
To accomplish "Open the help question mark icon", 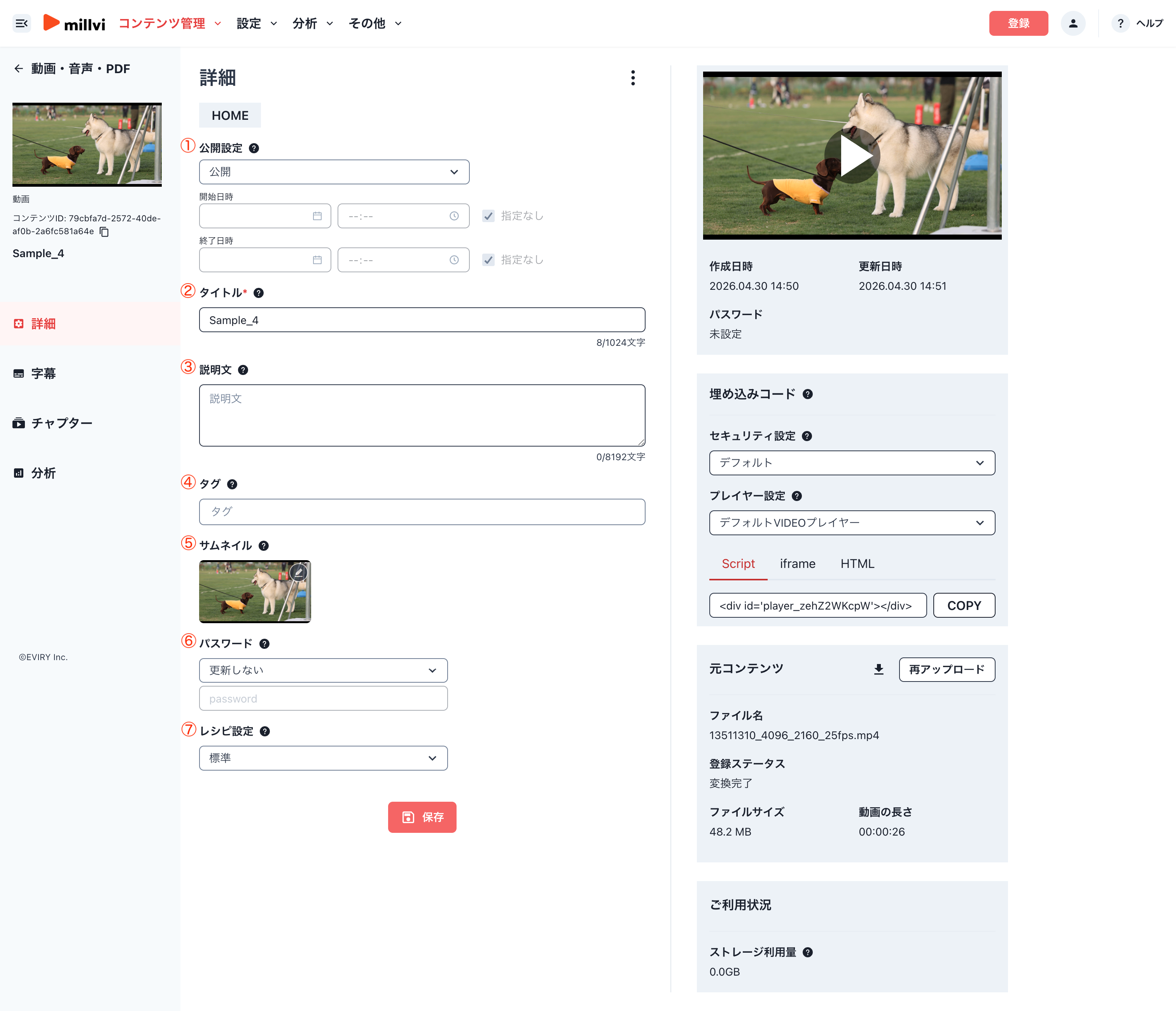I will tap(1120, 23).
